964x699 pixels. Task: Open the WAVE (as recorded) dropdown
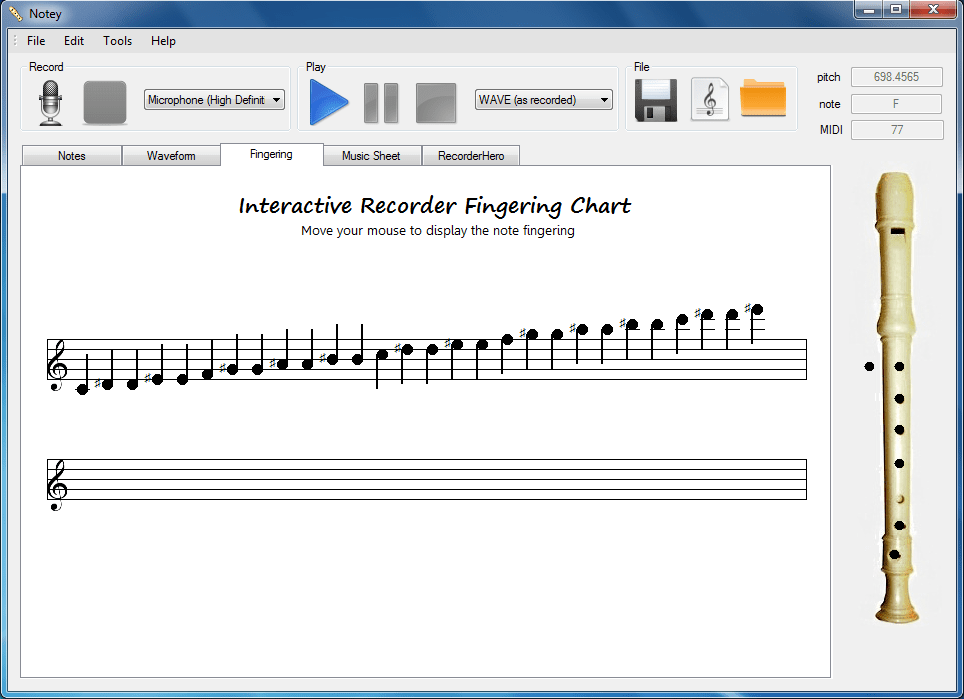[544, 100]
